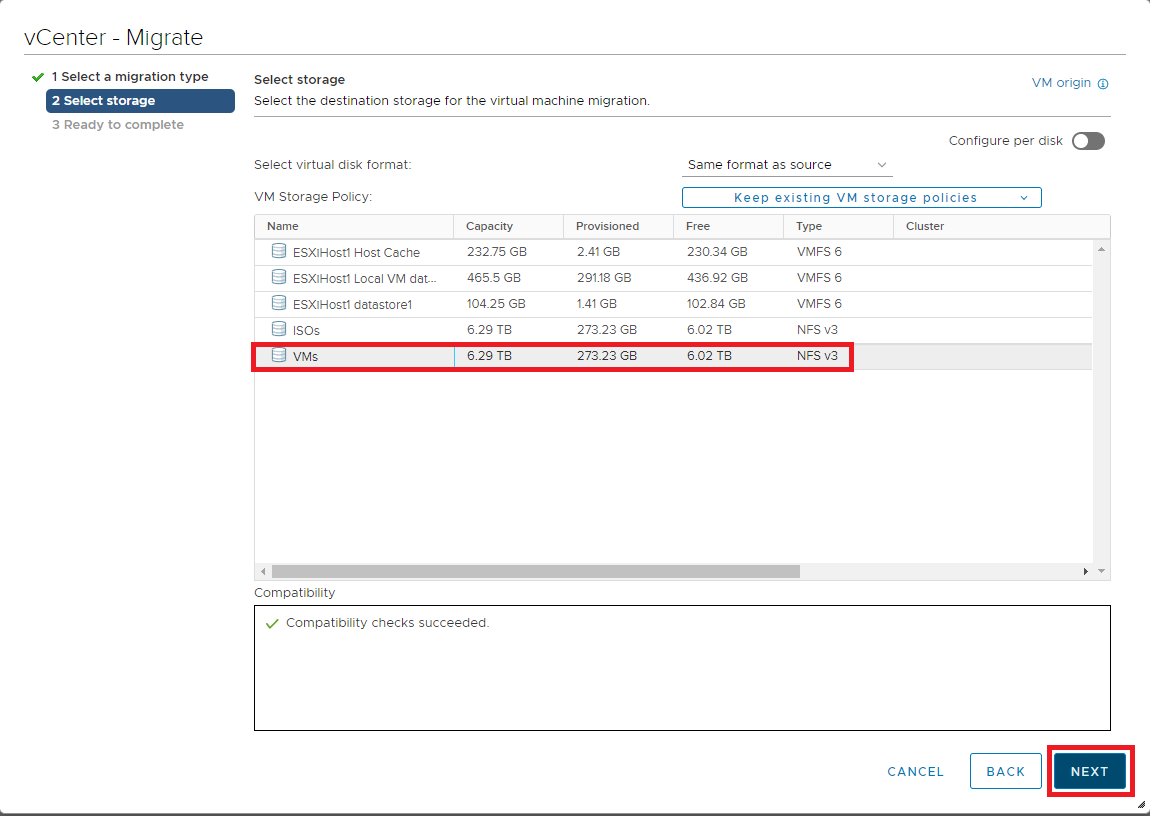Click the ISOs datastore icon
Viewport: 1150px width, 816px height.
(279, 329)
